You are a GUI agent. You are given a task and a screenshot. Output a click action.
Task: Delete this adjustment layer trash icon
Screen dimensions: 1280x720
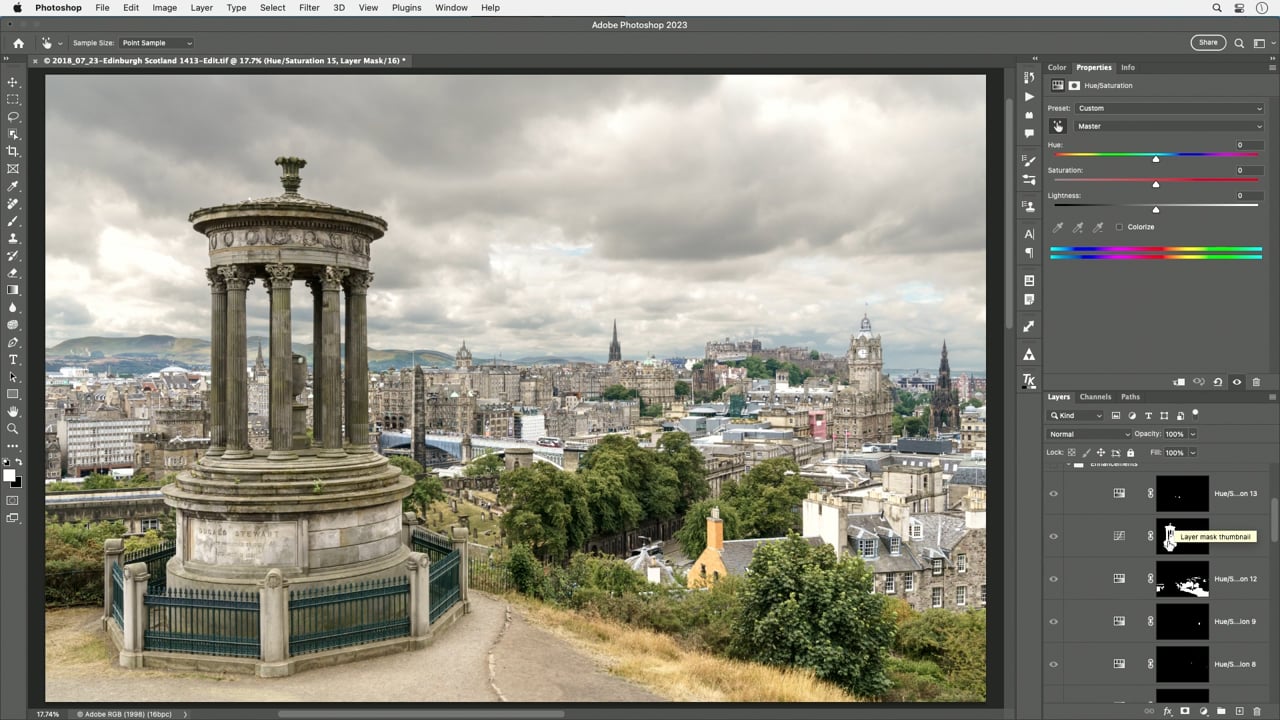[x=1256, y=382]
